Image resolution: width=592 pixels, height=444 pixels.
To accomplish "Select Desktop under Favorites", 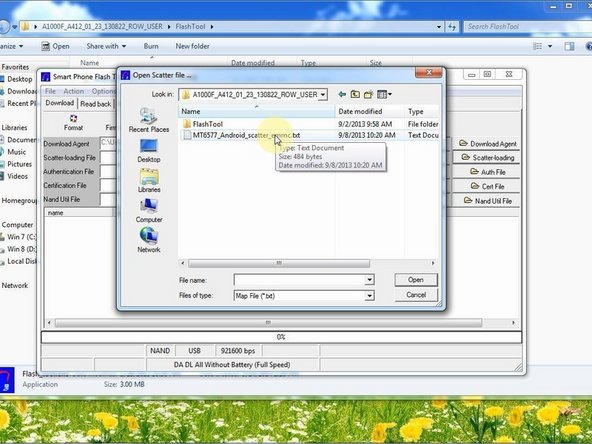I will pyautogui.click(x=19, y=79).
